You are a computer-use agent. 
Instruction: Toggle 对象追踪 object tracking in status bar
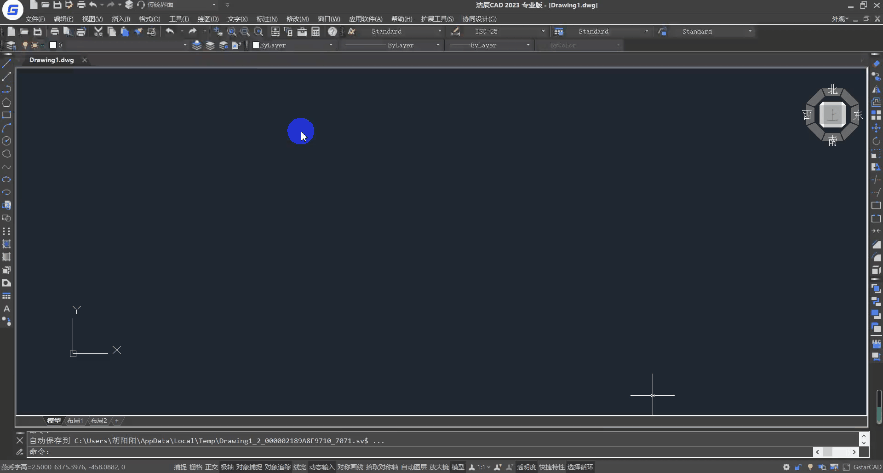pyautogui.click(x=278, y=467)
